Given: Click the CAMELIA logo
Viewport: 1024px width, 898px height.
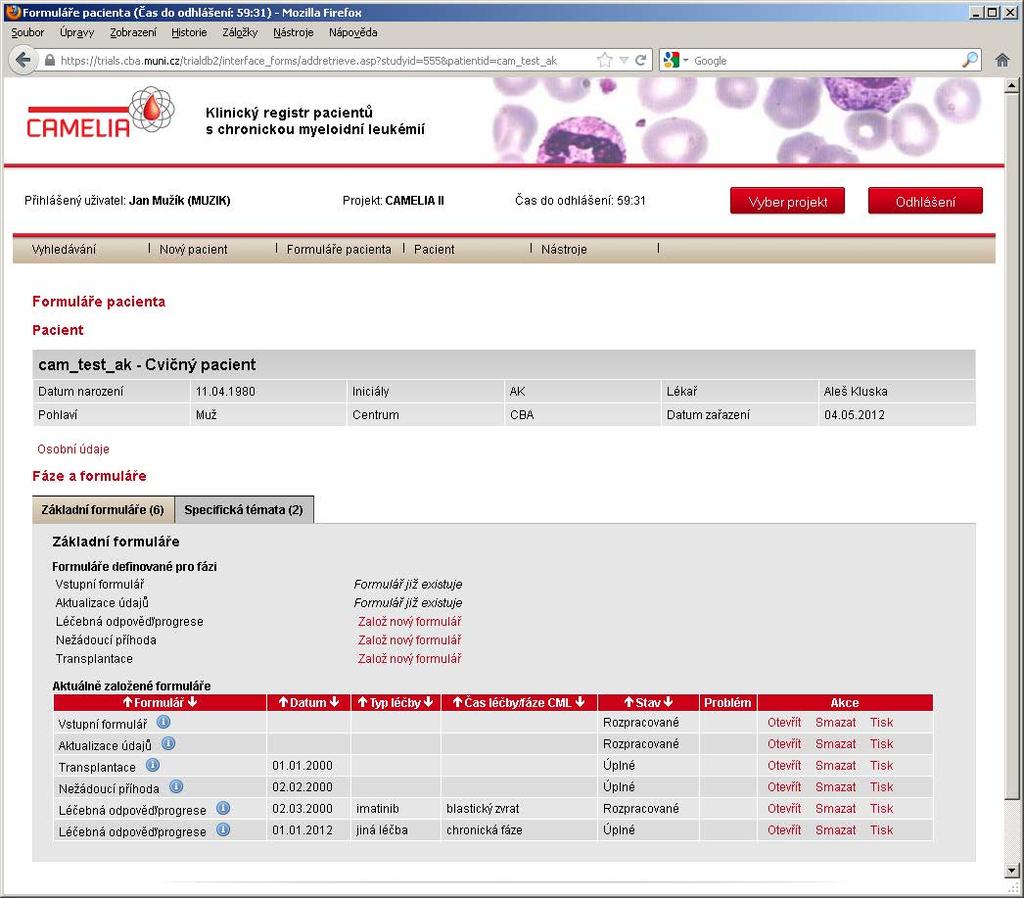Looking at the screenshot, I should click(101, 114).
